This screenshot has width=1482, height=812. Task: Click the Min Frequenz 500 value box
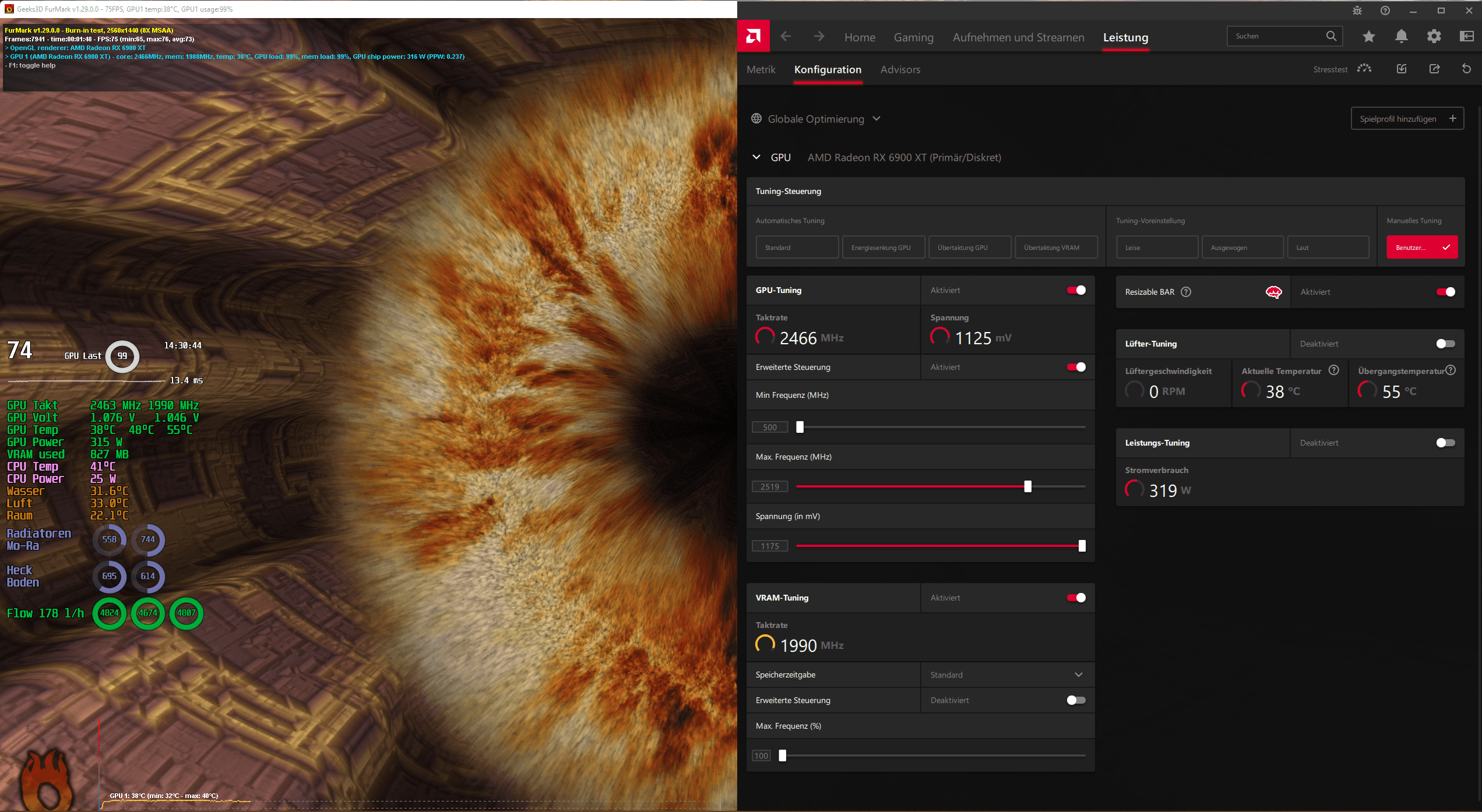pyautogui.click(x=770, y=427)
